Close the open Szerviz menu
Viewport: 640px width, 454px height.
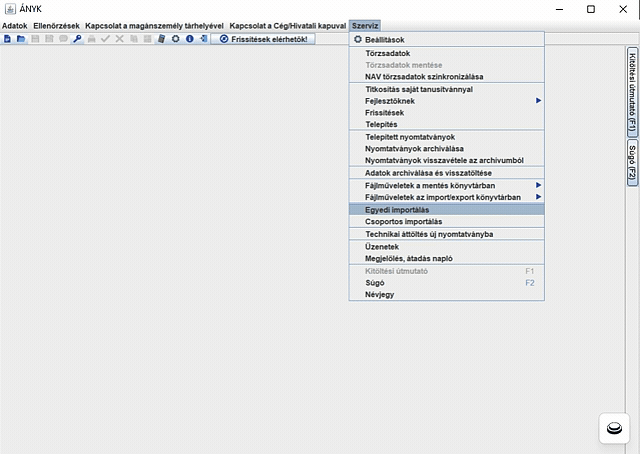(x=365, y=26)
